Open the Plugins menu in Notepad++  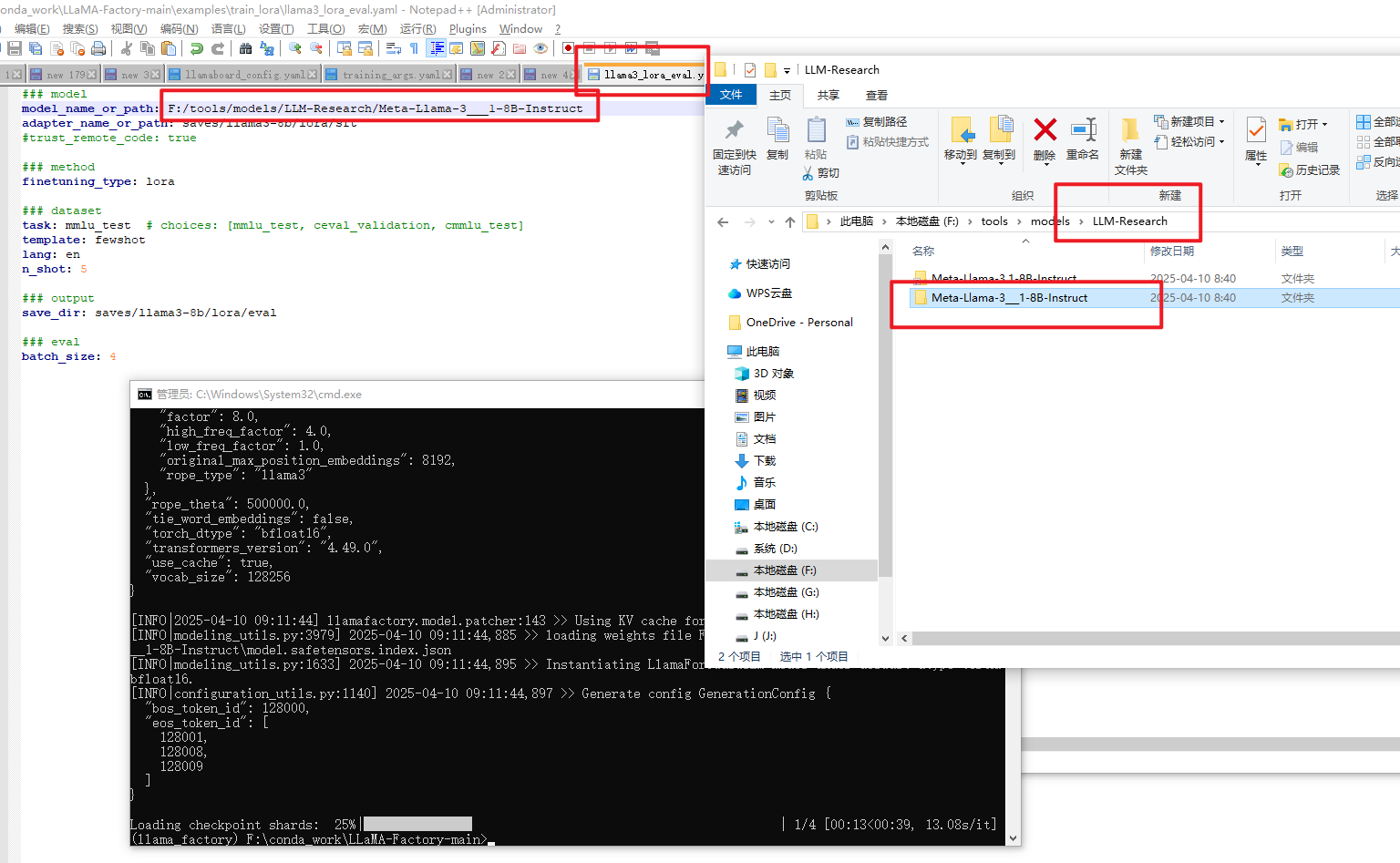point(468,29)
